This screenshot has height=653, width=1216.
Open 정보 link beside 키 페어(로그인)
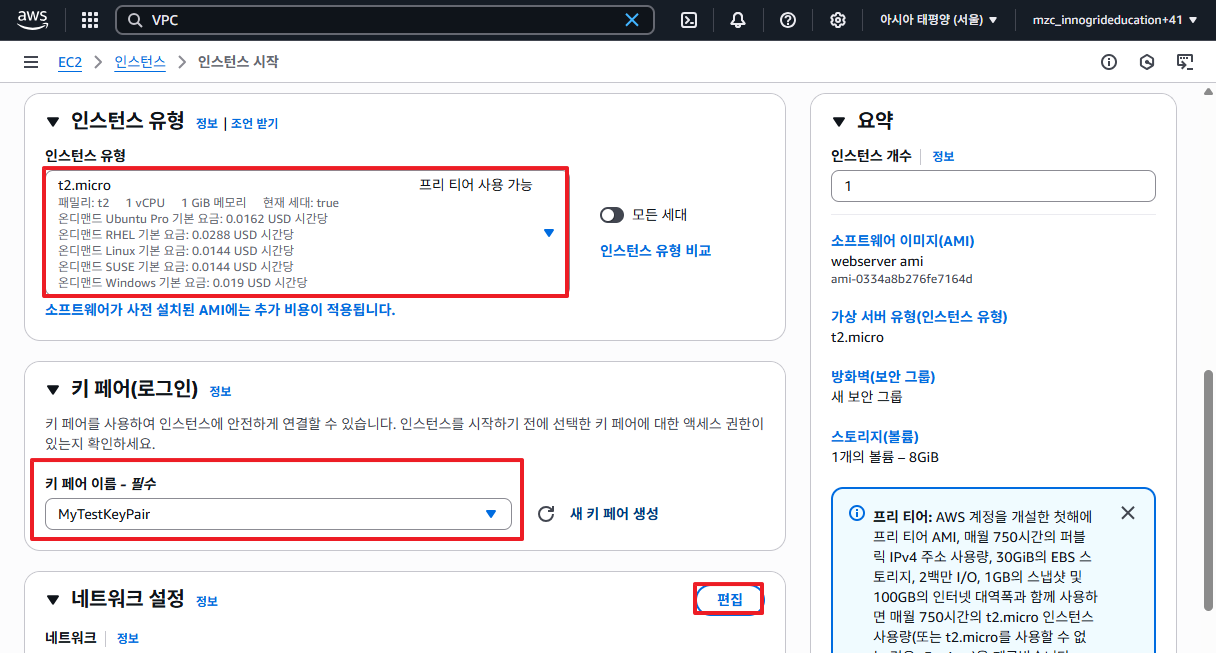coord(220,392)
